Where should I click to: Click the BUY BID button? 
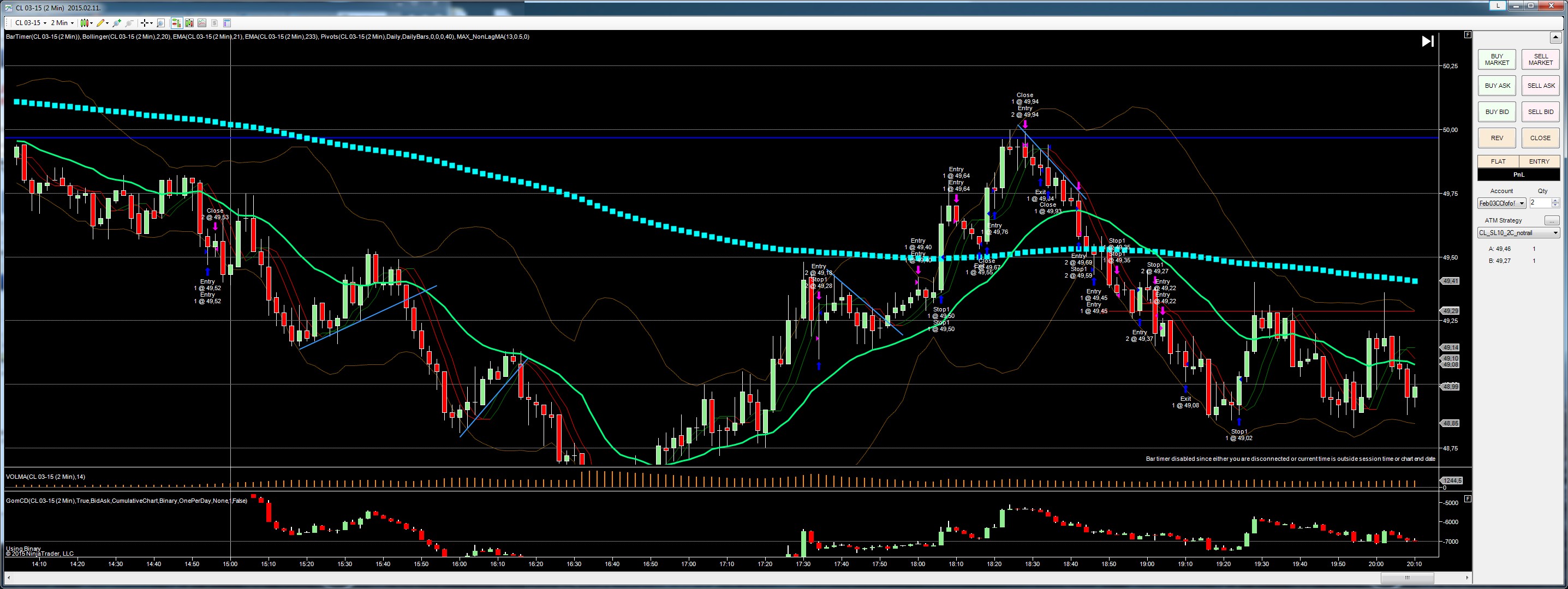(1497, 112)
